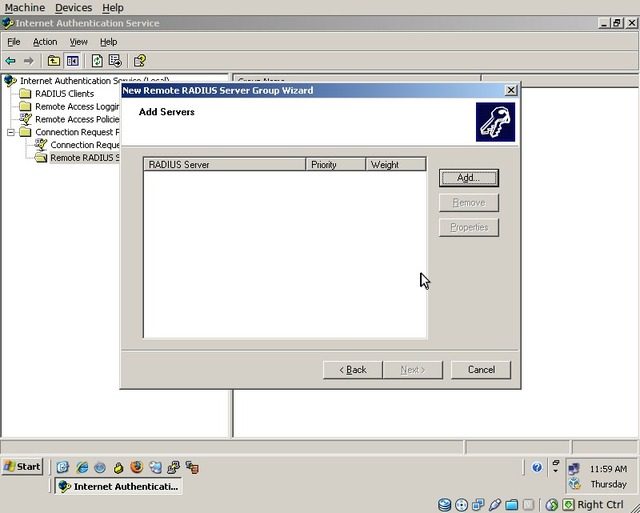The width and height of the screenshot is (640, 513).
Task: Click the Export List toolbar icon
Action: 115,61
